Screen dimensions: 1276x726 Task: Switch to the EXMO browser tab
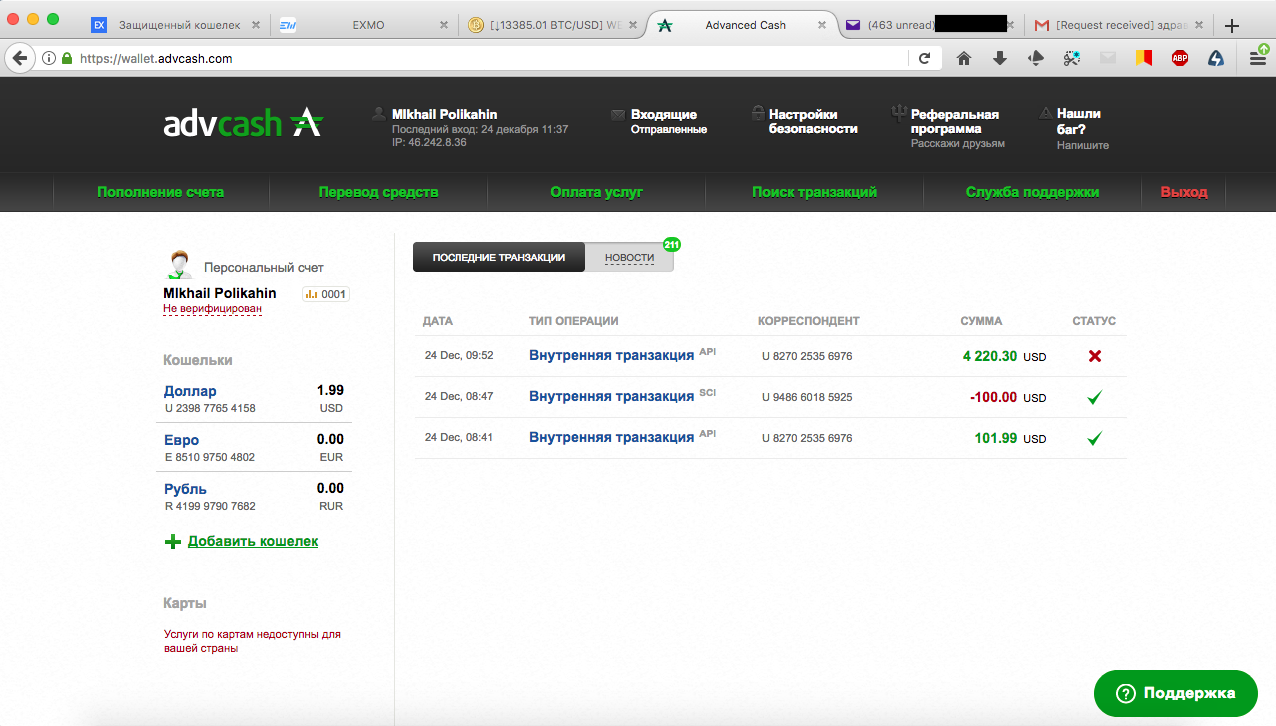(x=368, y=25)
